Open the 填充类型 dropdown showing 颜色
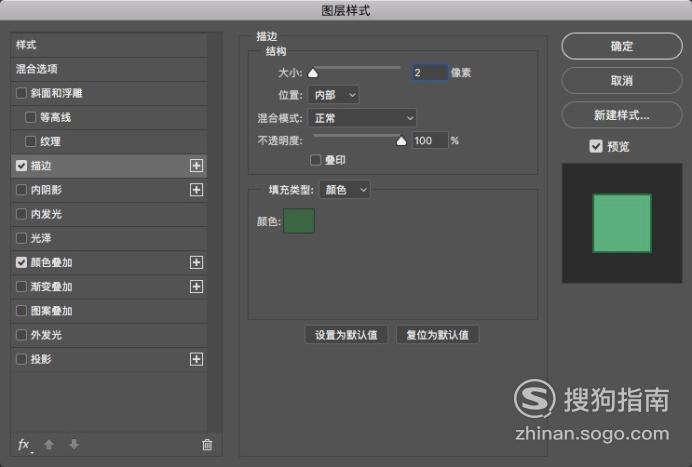Image resolution: width=692 pixels, height=467 pixels. pyautogui.click(x=345, y=190)
